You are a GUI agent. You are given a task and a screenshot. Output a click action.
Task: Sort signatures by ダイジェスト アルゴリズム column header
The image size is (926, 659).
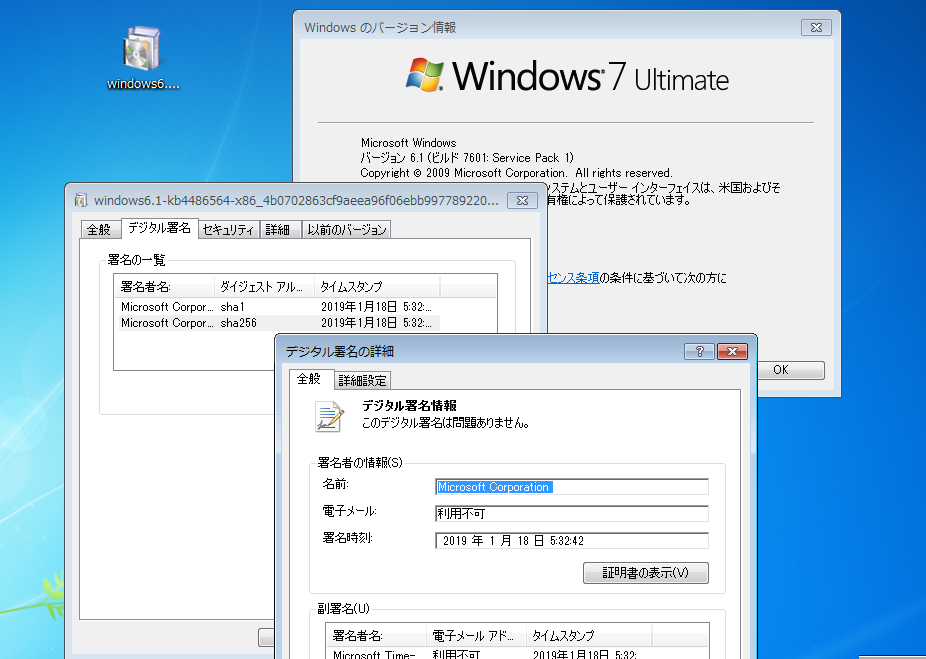264,286
